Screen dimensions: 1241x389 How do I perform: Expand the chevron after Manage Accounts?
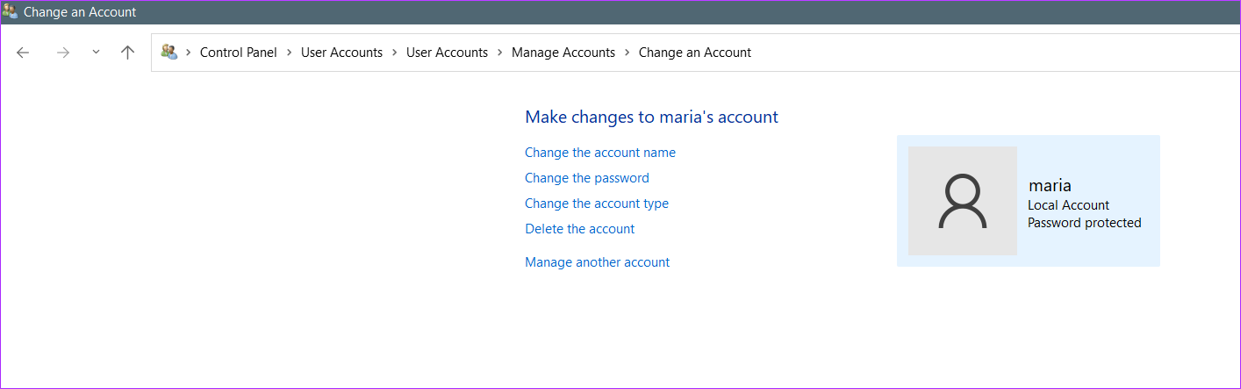[627, 53]
